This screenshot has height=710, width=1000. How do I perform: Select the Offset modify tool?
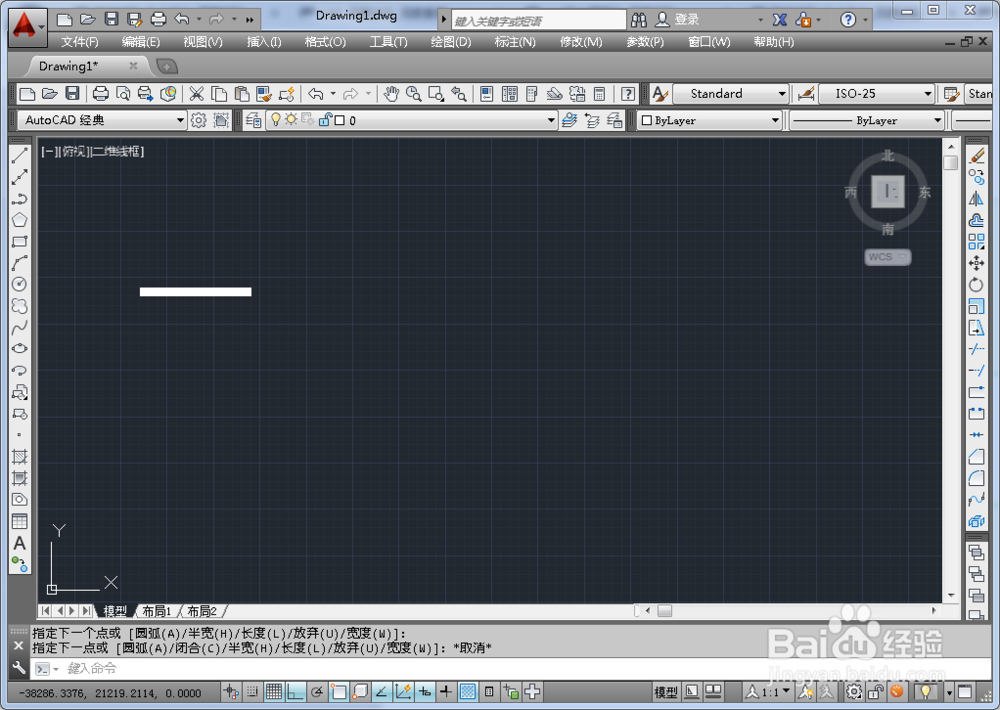click(x=976, y=221)
